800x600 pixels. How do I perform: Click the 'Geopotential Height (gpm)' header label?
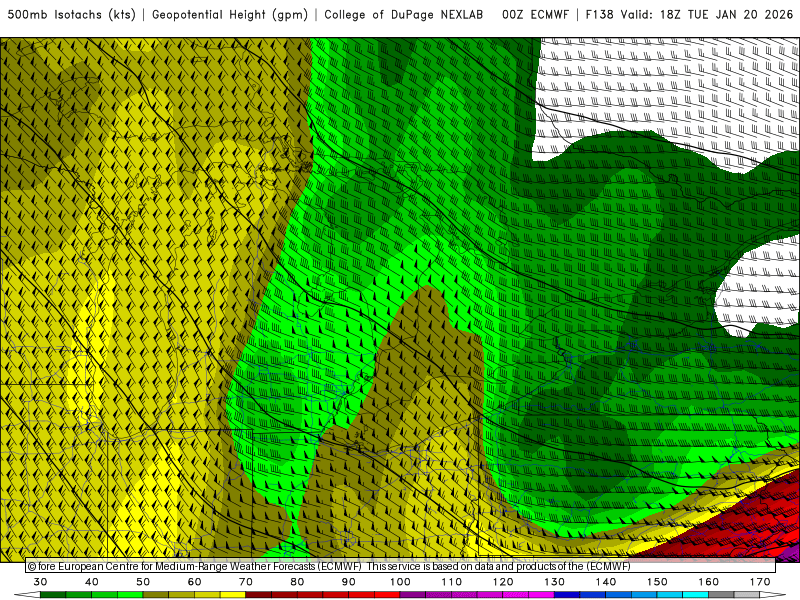[x=230, y=15]
